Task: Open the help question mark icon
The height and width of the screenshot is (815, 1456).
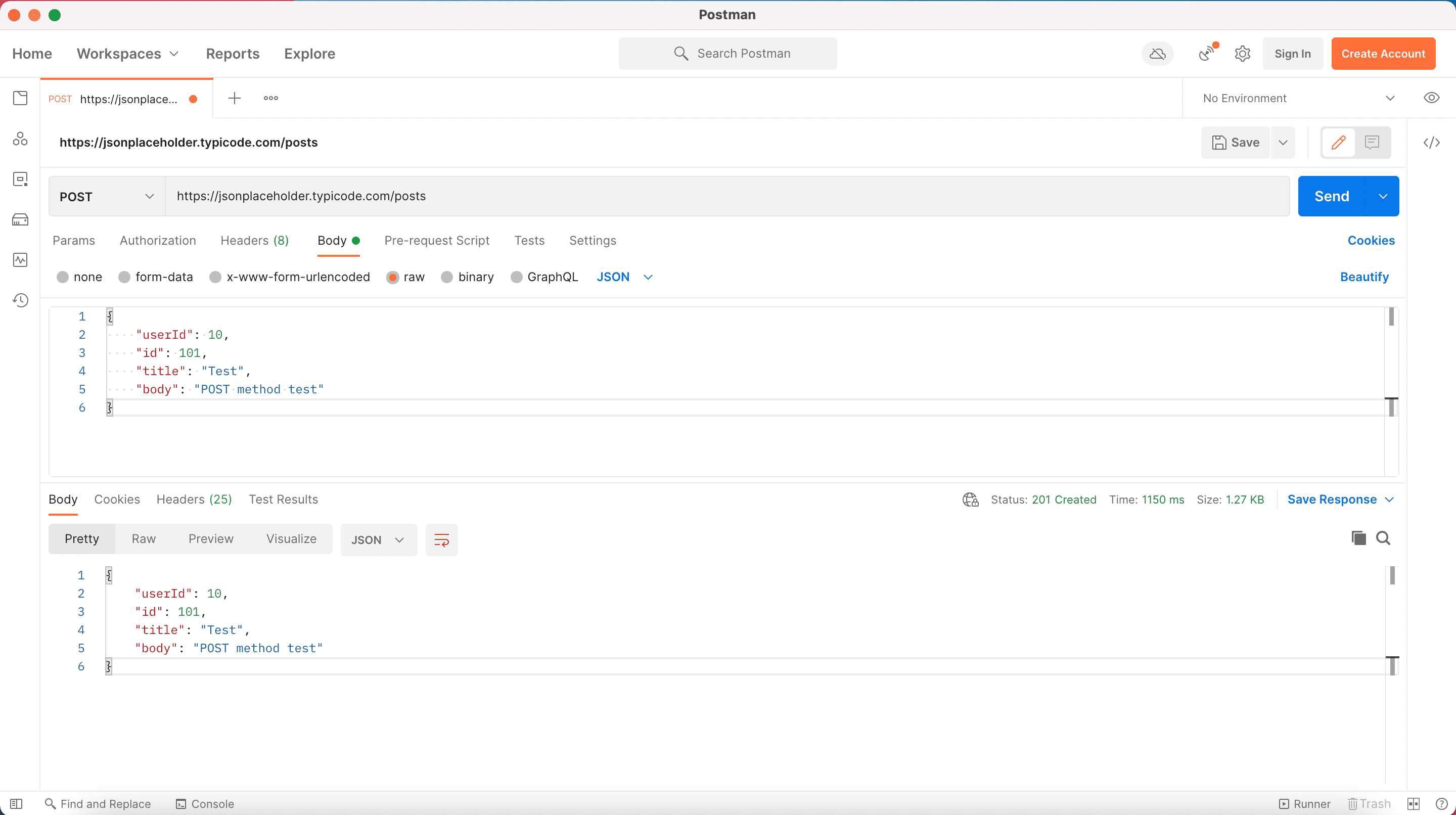Action: 1442,804
